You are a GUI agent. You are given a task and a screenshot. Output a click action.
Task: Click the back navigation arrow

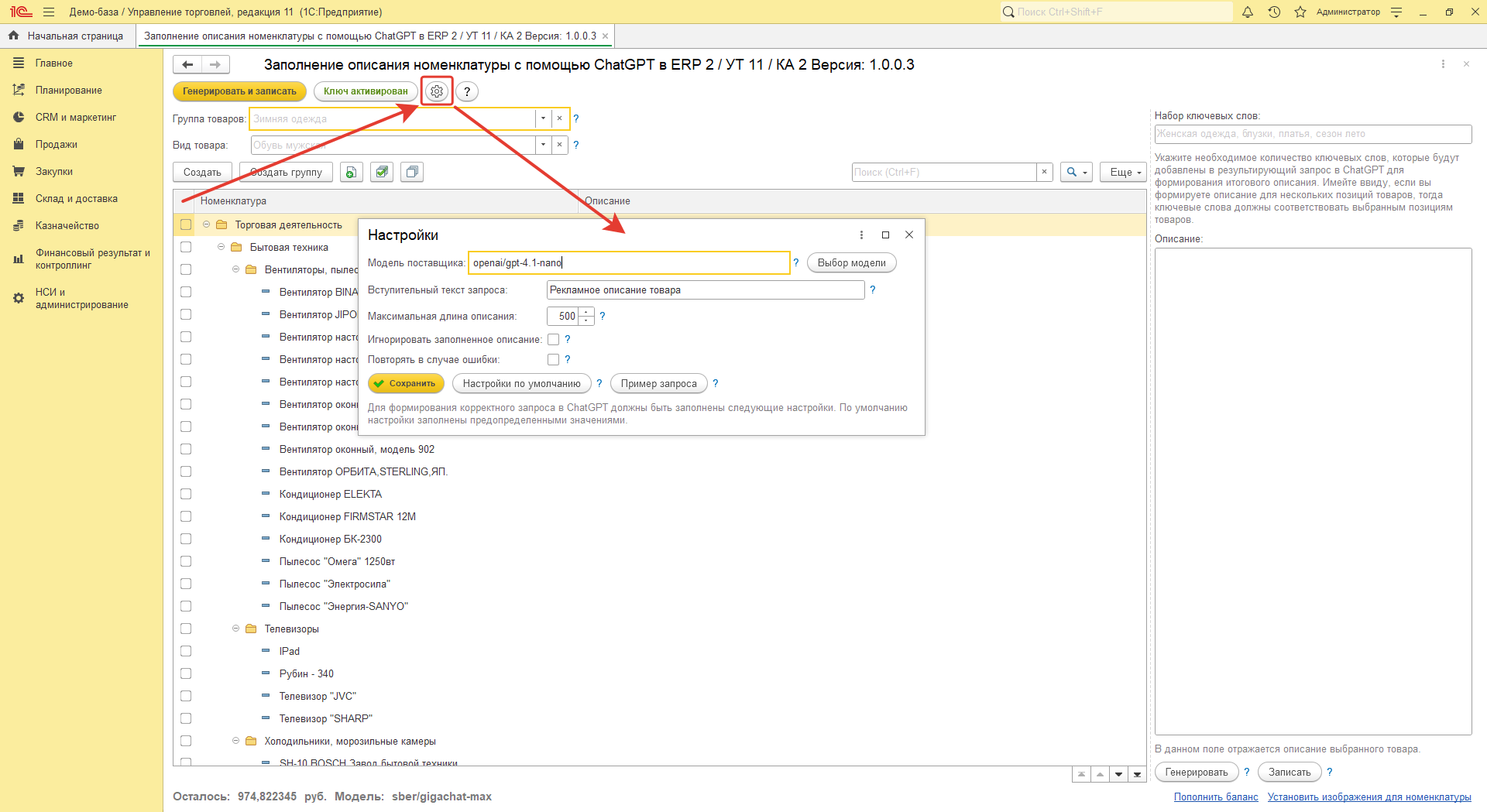tap(187, 64)
